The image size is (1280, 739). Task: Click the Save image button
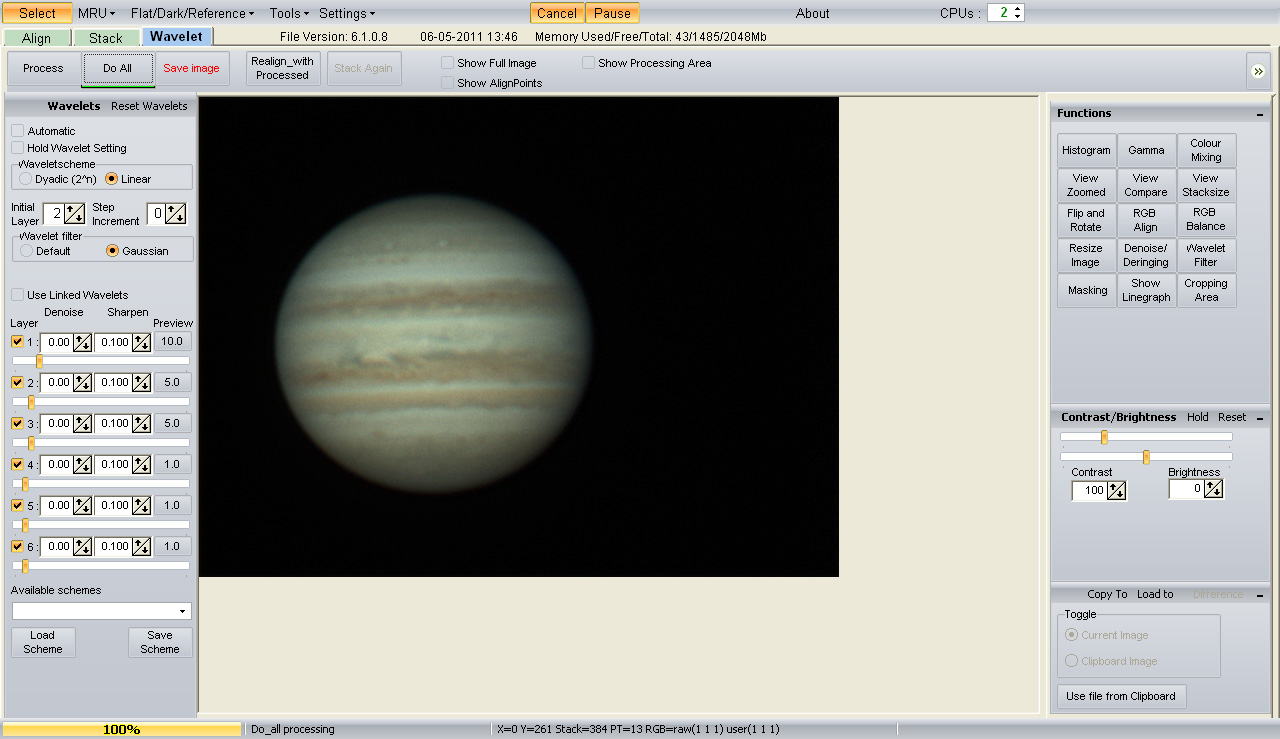pyautogui.click(x=191, y=68)
